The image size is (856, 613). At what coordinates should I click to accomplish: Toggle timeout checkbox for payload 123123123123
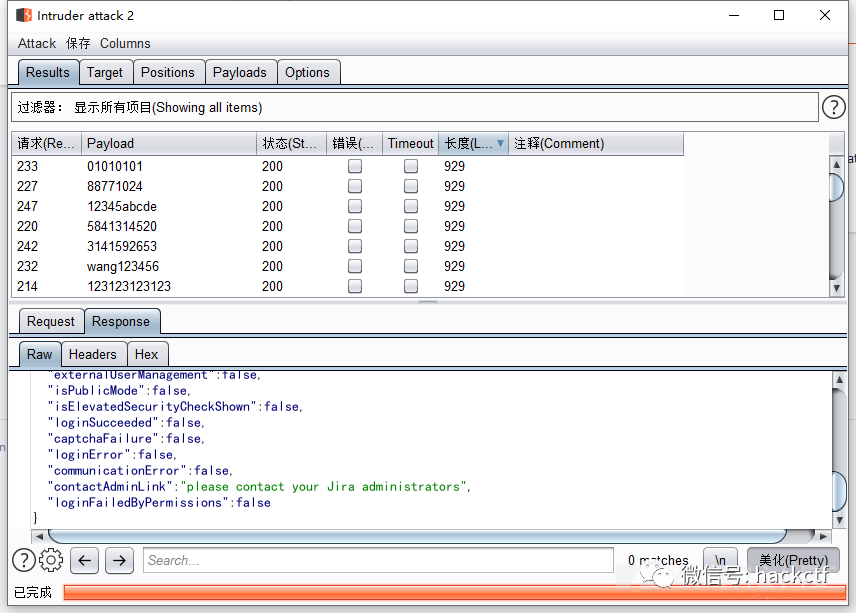[411, 286]
